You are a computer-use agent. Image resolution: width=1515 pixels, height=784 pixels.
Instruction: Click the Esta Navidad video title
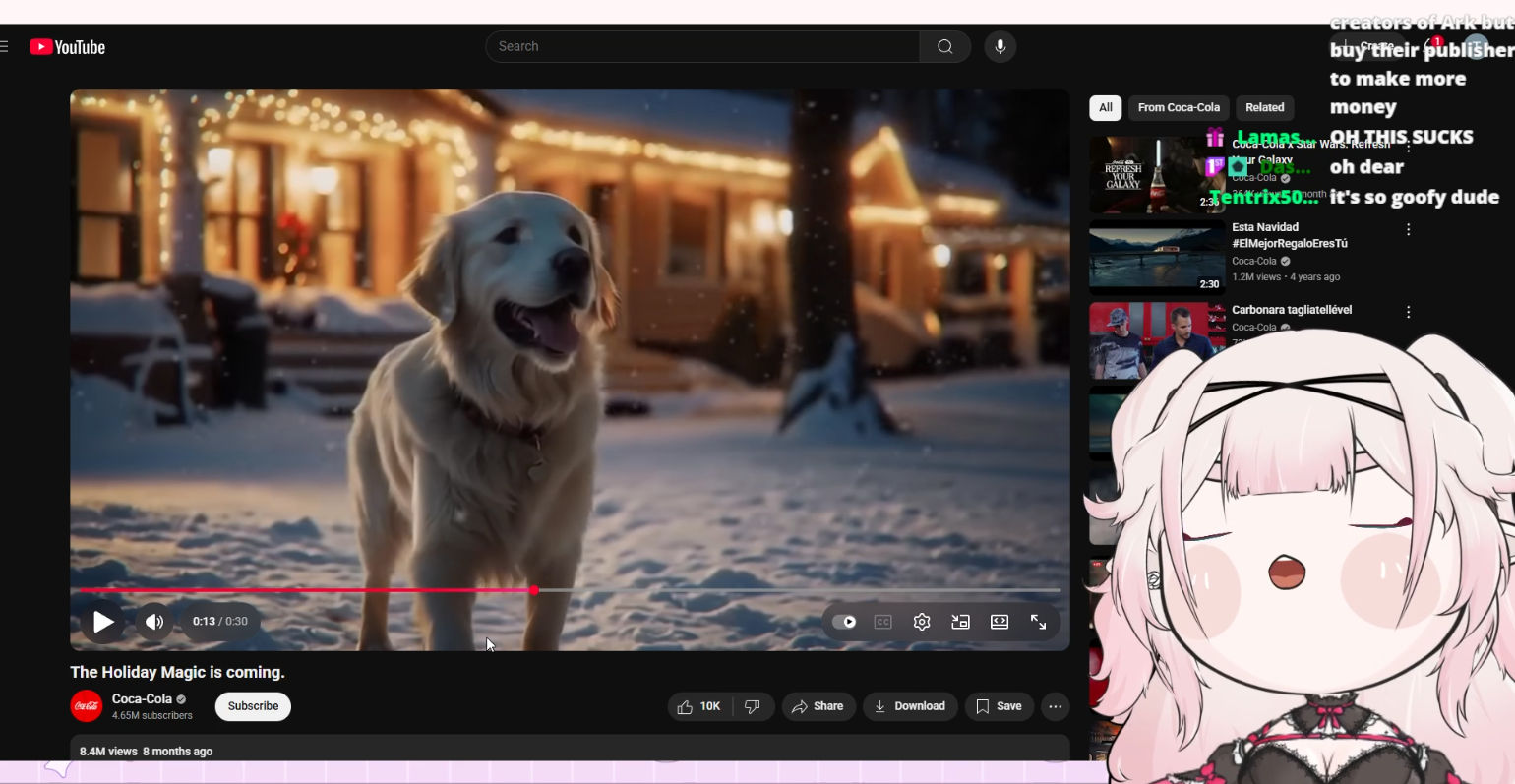[1290, 235]
